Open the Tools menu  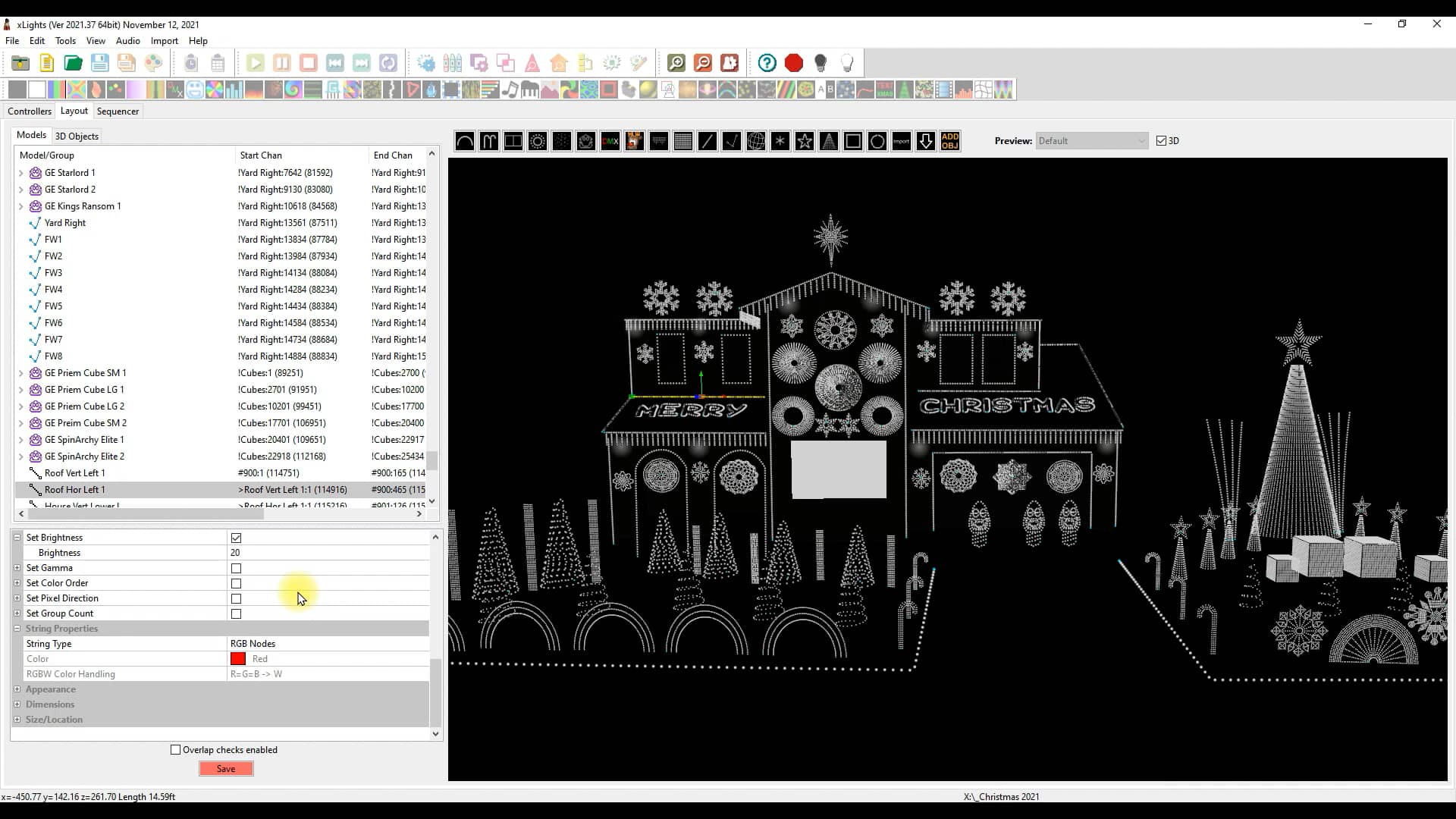(65, 41)
